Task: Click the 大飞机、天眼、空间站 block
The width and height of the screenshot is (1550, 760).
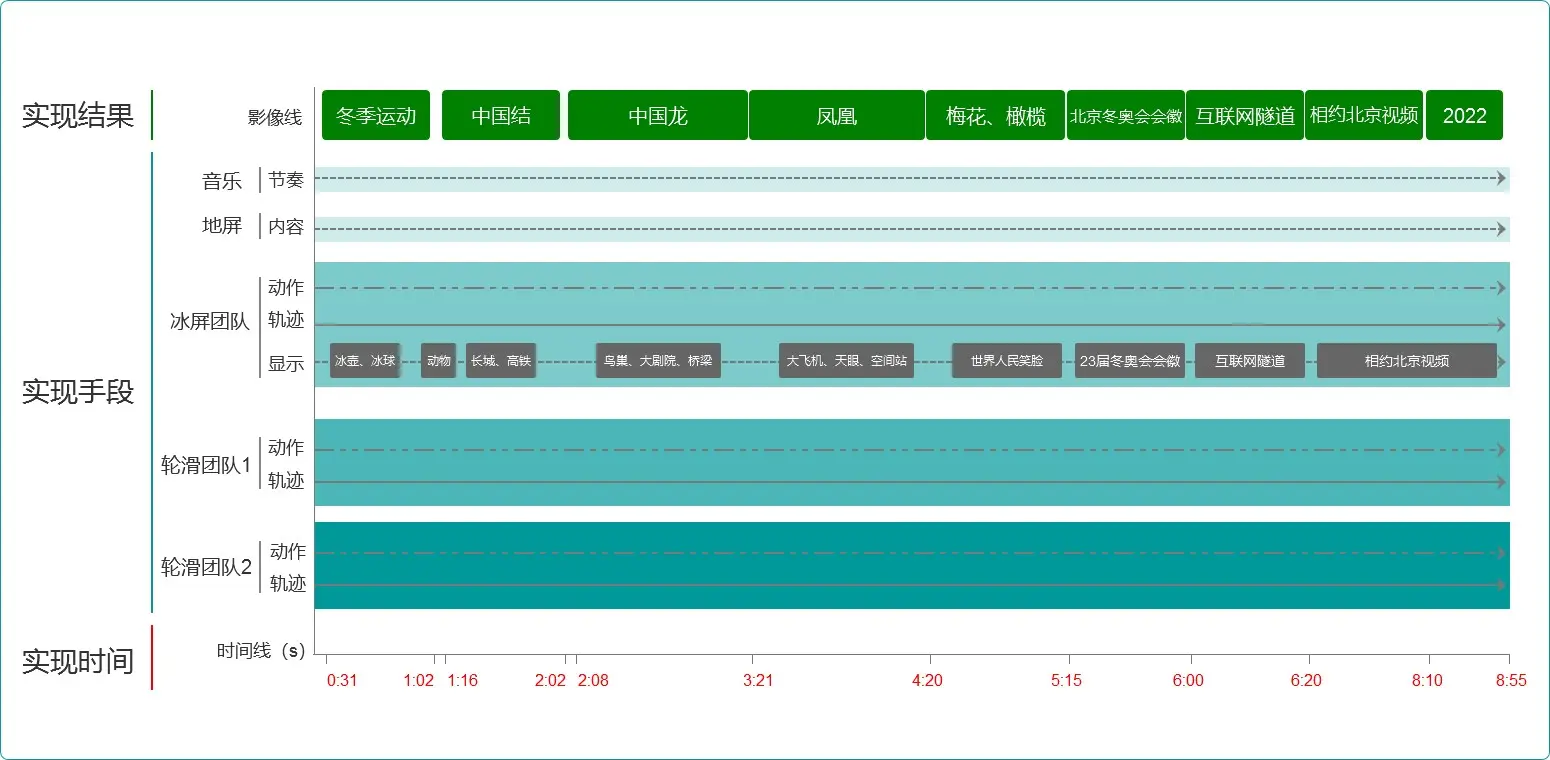Action: (x=846, y=360)
